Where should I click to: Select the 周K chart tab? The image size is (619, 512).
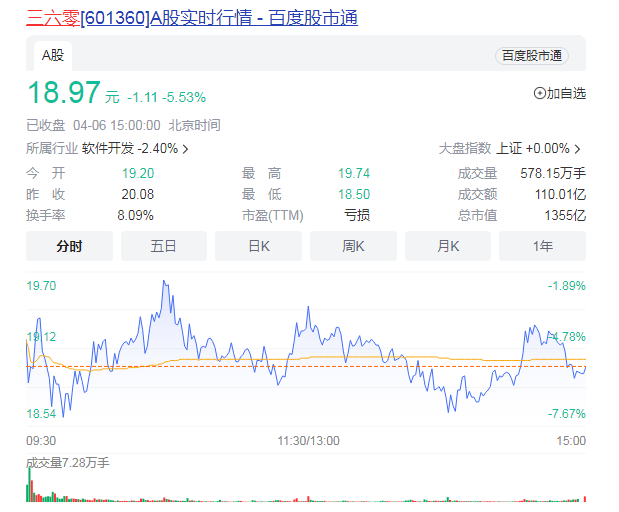[x=352, y=246]
